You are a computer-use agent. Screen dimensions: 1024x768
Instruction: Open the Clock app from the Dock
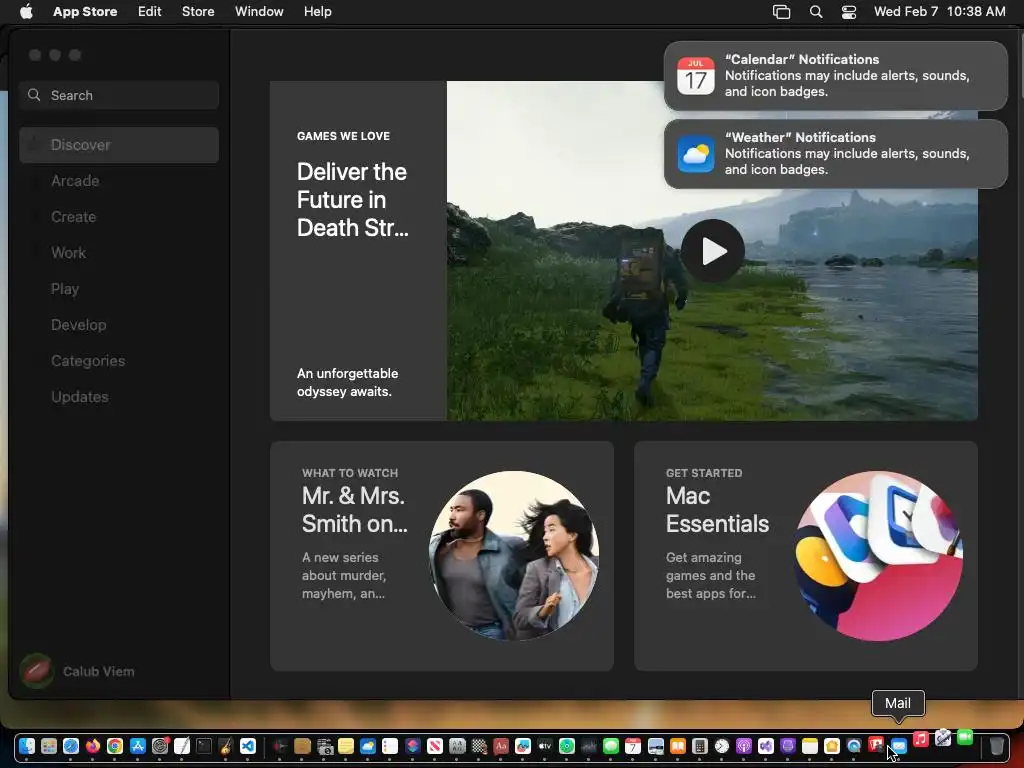(x=722, y=746)
